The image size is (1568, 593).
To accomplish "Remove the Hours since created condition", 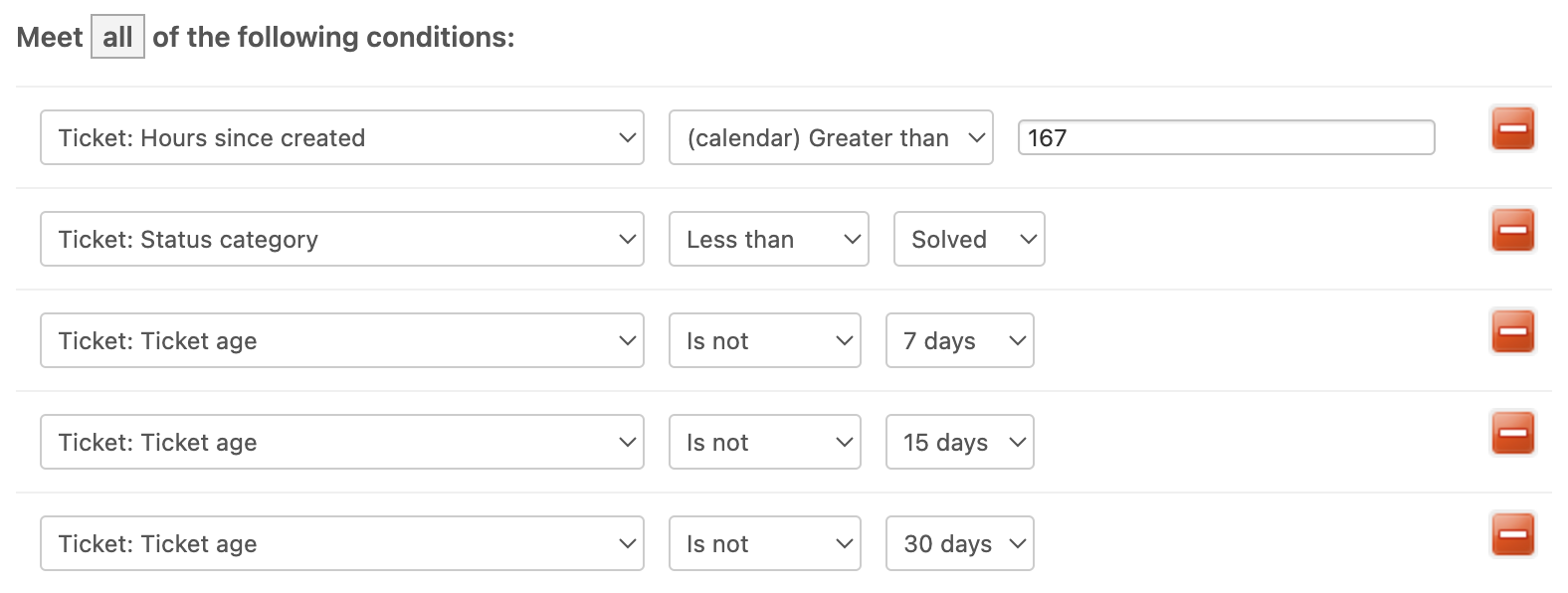I will (x=1512, y=129).
